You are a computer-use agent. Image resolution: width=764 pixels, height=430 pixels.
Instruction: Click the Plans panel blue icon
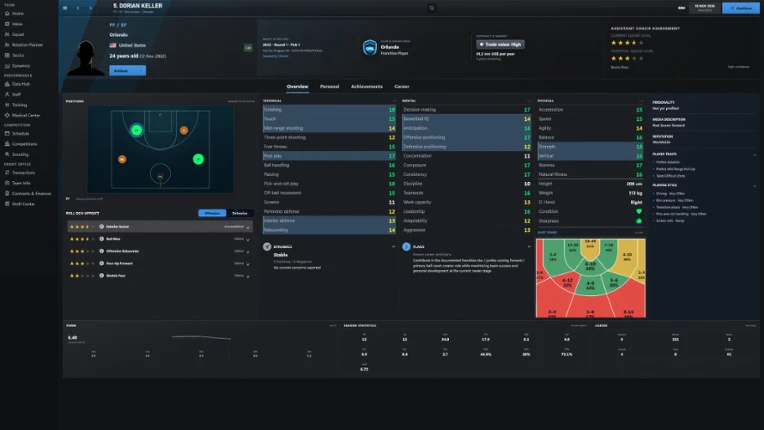(406, 247)
